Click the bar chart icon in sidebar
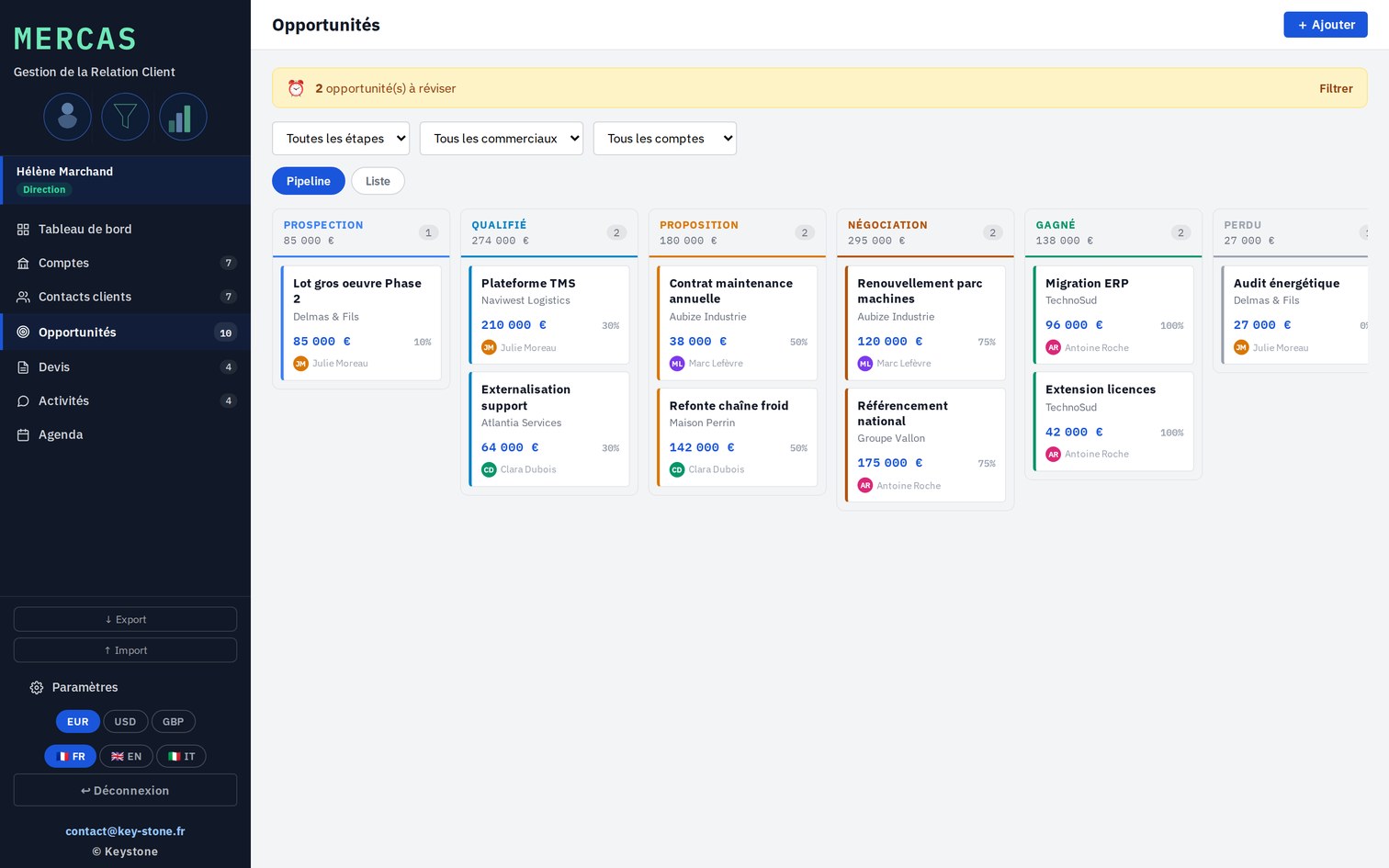 [183, 117]
